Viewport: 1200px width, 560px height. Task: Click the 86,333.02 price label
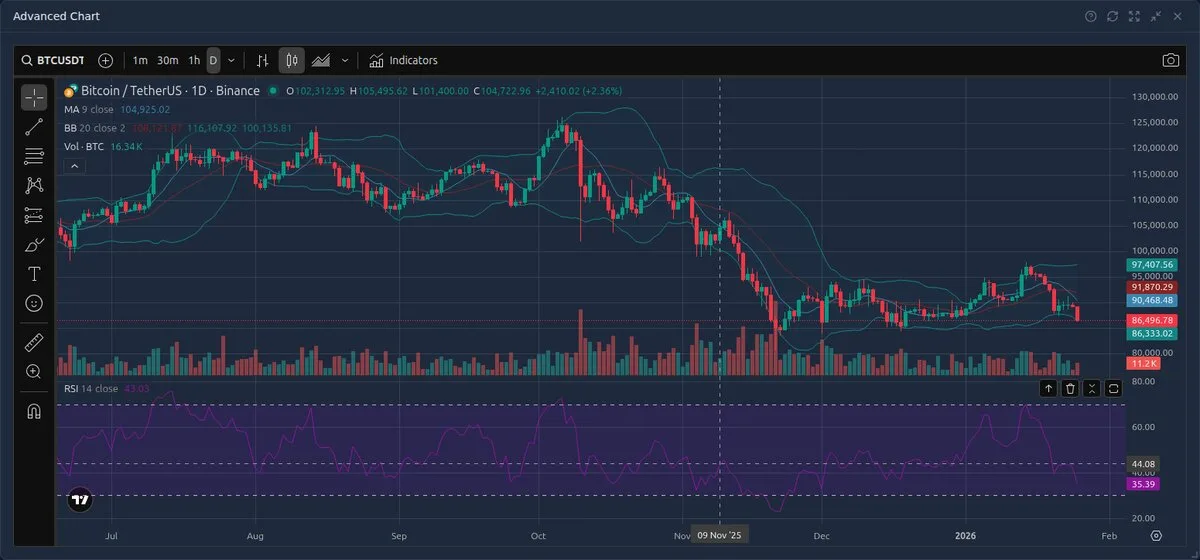pyautogui.click(x=1151, y=333)
